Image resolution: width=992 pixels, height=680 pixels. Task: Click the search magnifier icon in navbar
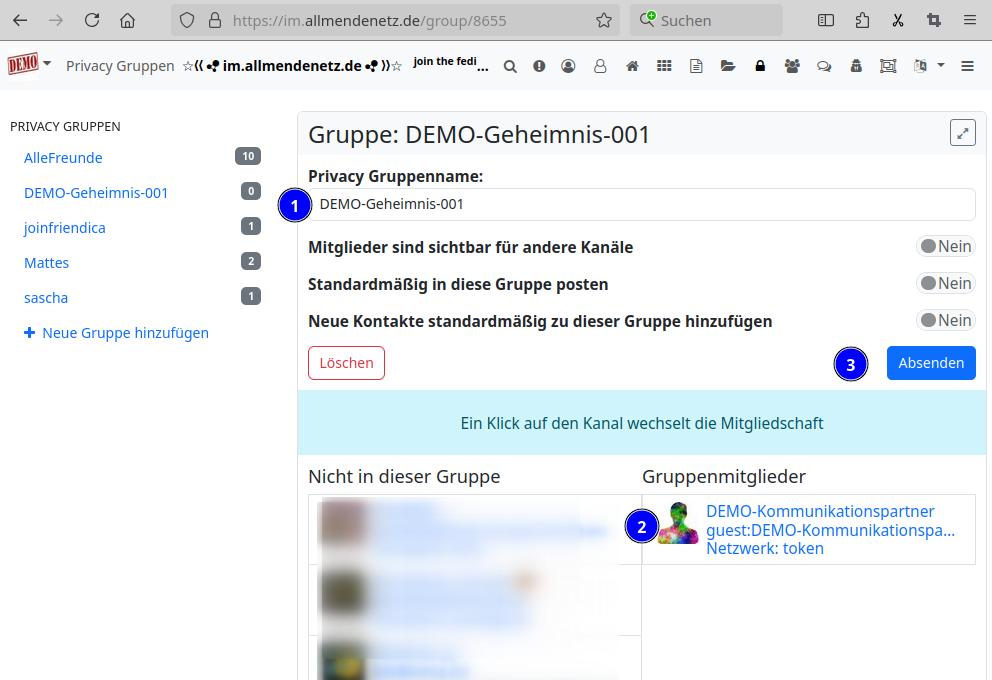[x=510, y=66]
